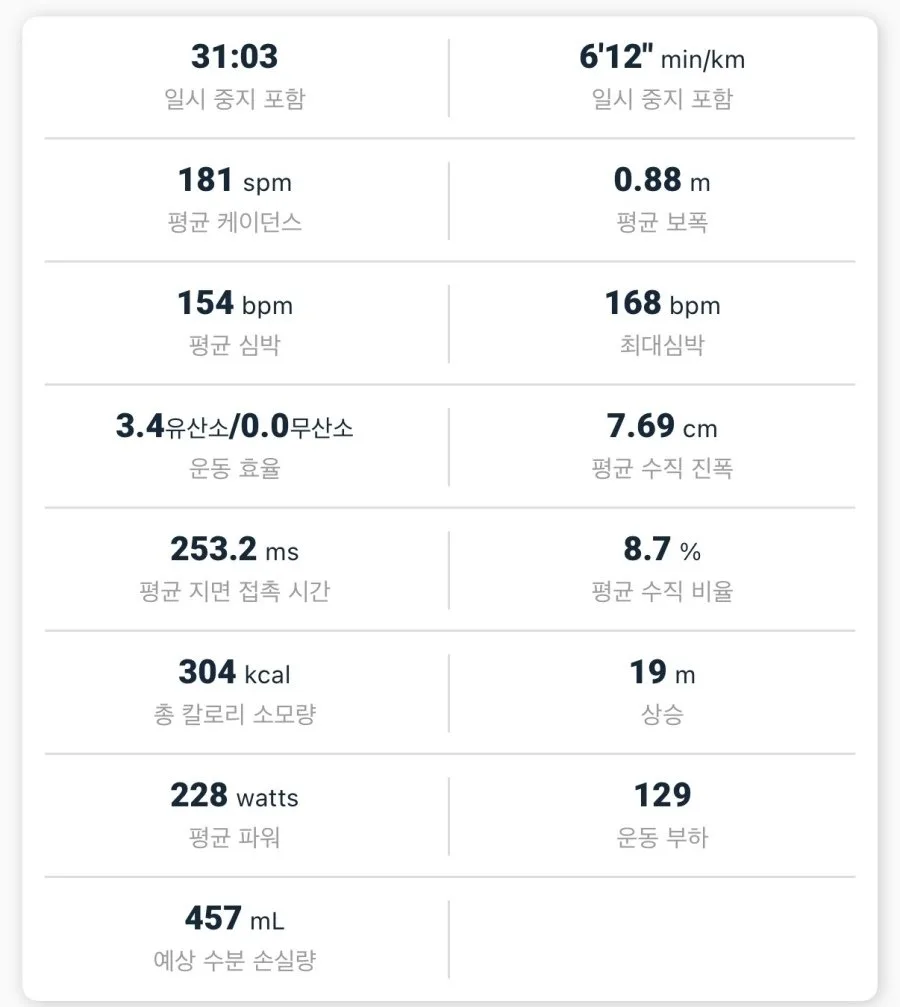The width and height of the screenshot is (900, 1007).
Task: Select the 304 kcal total calories stat
Action: tap(234, 672)
